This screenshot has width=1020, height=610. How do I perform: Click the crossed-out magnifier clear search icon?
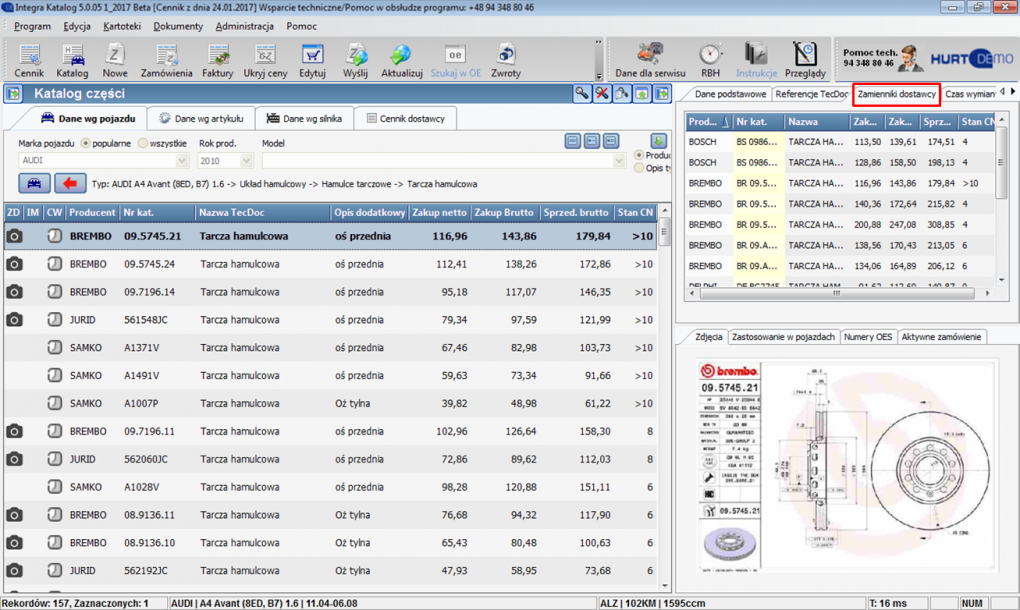602,94
